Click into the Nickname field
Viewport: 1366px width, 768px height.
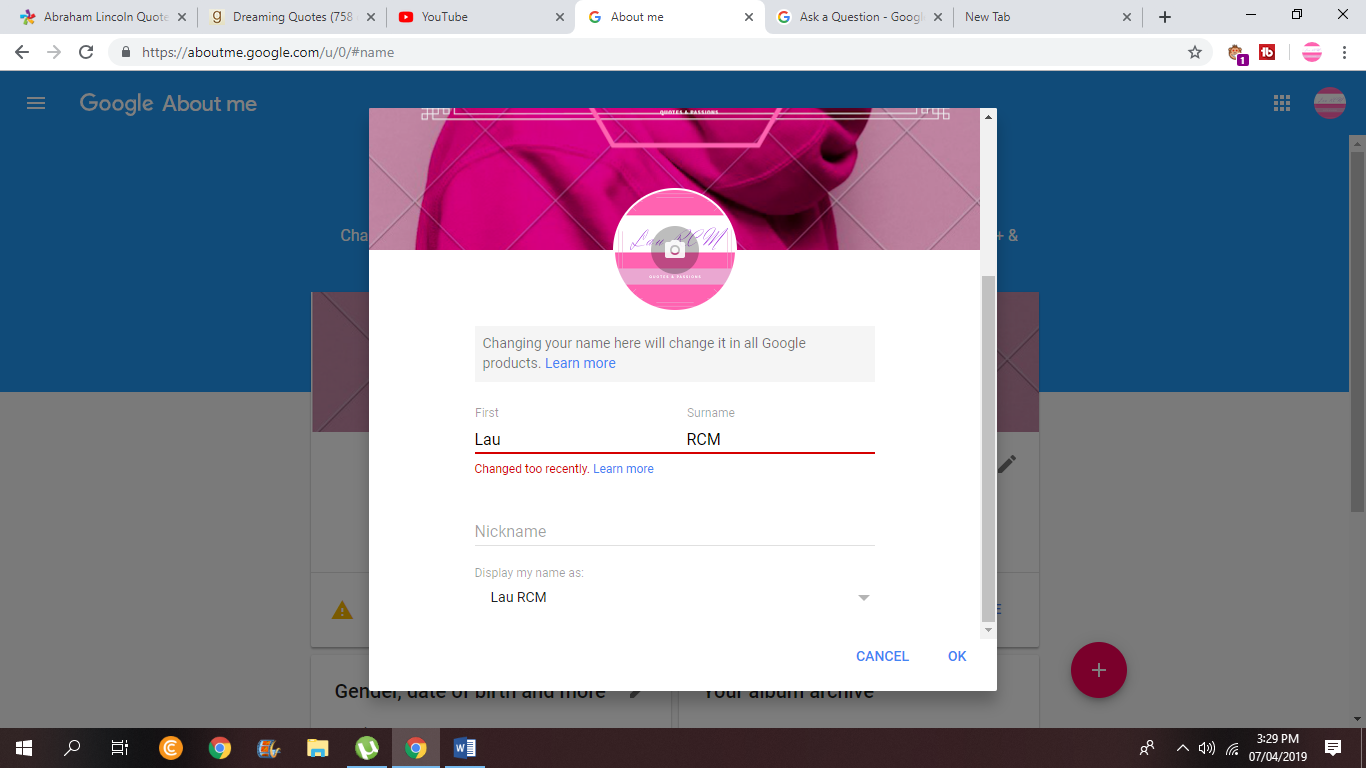click(674, 531)
